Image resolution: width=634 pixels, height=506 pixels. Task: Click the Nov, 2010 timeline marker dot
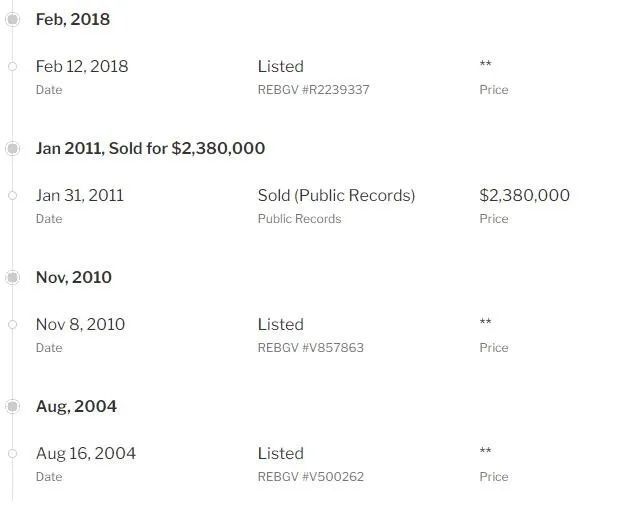[13, 277]
